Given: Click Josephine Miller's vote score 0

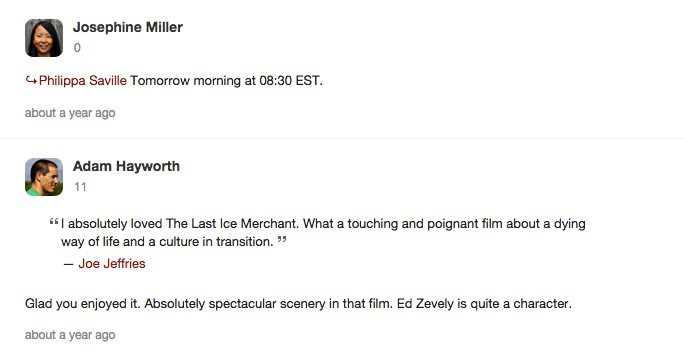Looking at the screenshot, I should click(x=77, y=48).
